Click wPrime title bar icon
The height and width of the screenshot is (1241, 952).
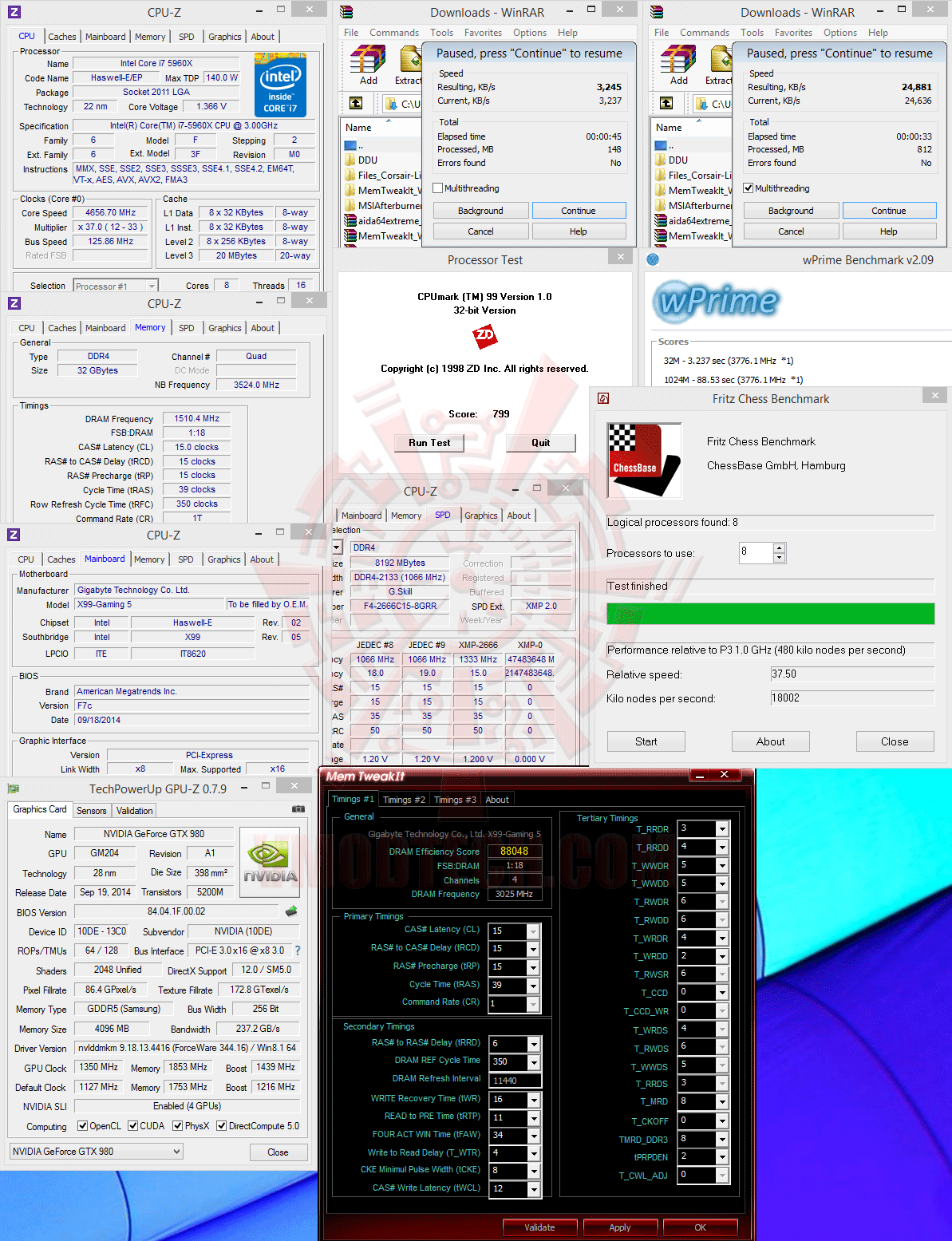point(653,259)
